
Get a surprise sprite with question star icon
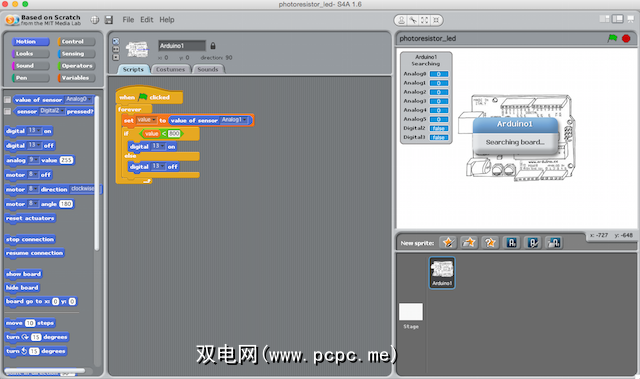490,243
